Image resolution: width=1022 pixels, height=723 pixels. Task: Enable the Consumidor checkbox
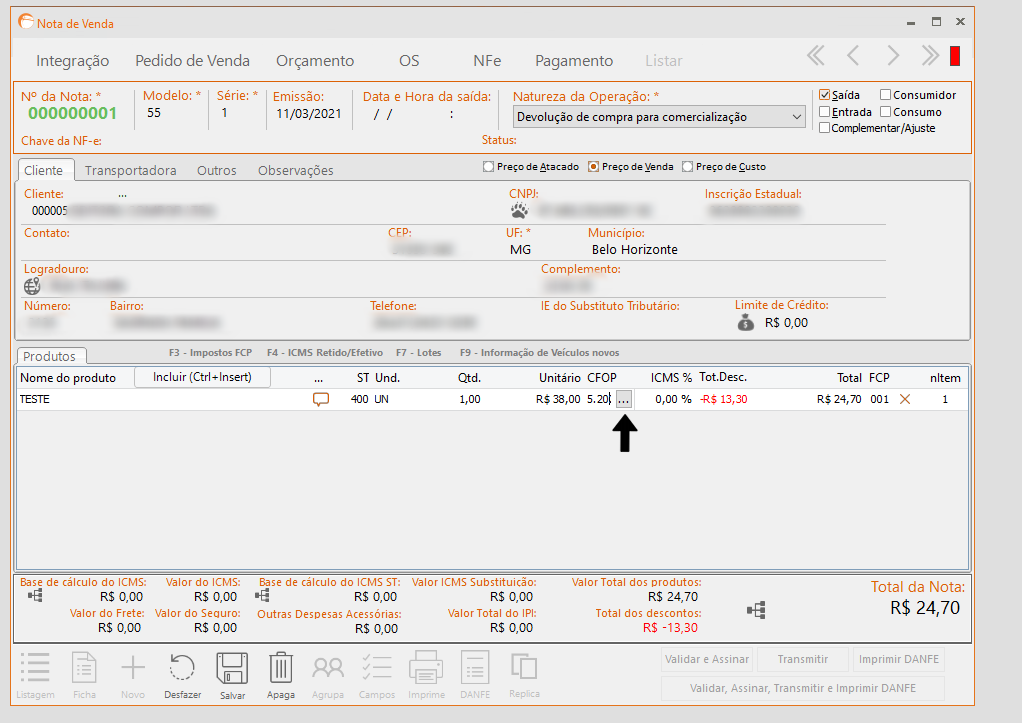point(885,95)
